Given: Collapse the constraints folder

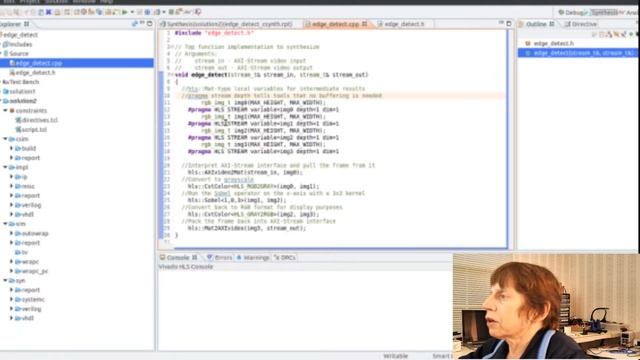Looking at the screenshot, I should pyautogui.click(x=5, y=111).
